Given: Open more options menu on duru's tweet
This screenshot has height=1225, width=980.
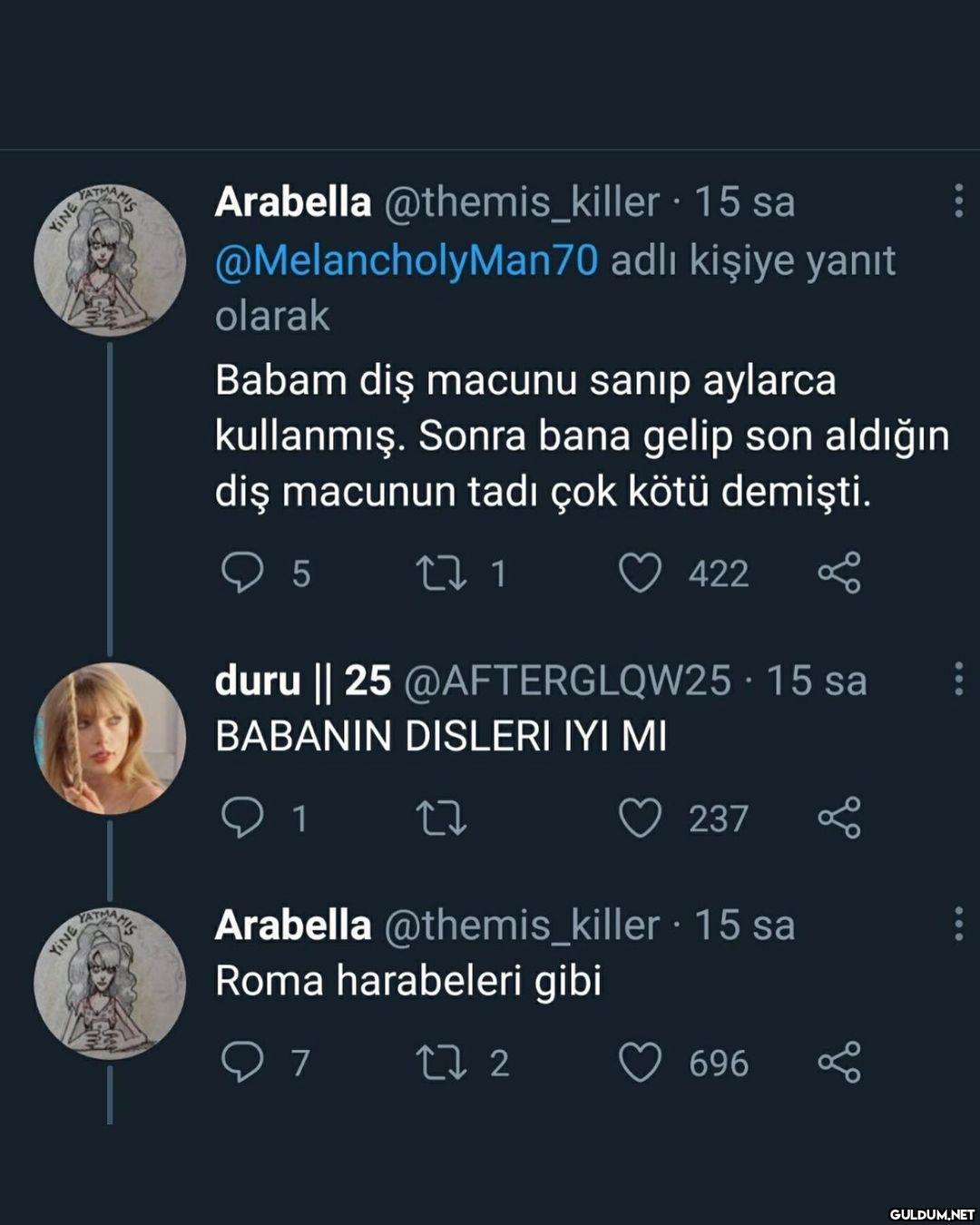Looking at the screenshot, I should point(958,680).
